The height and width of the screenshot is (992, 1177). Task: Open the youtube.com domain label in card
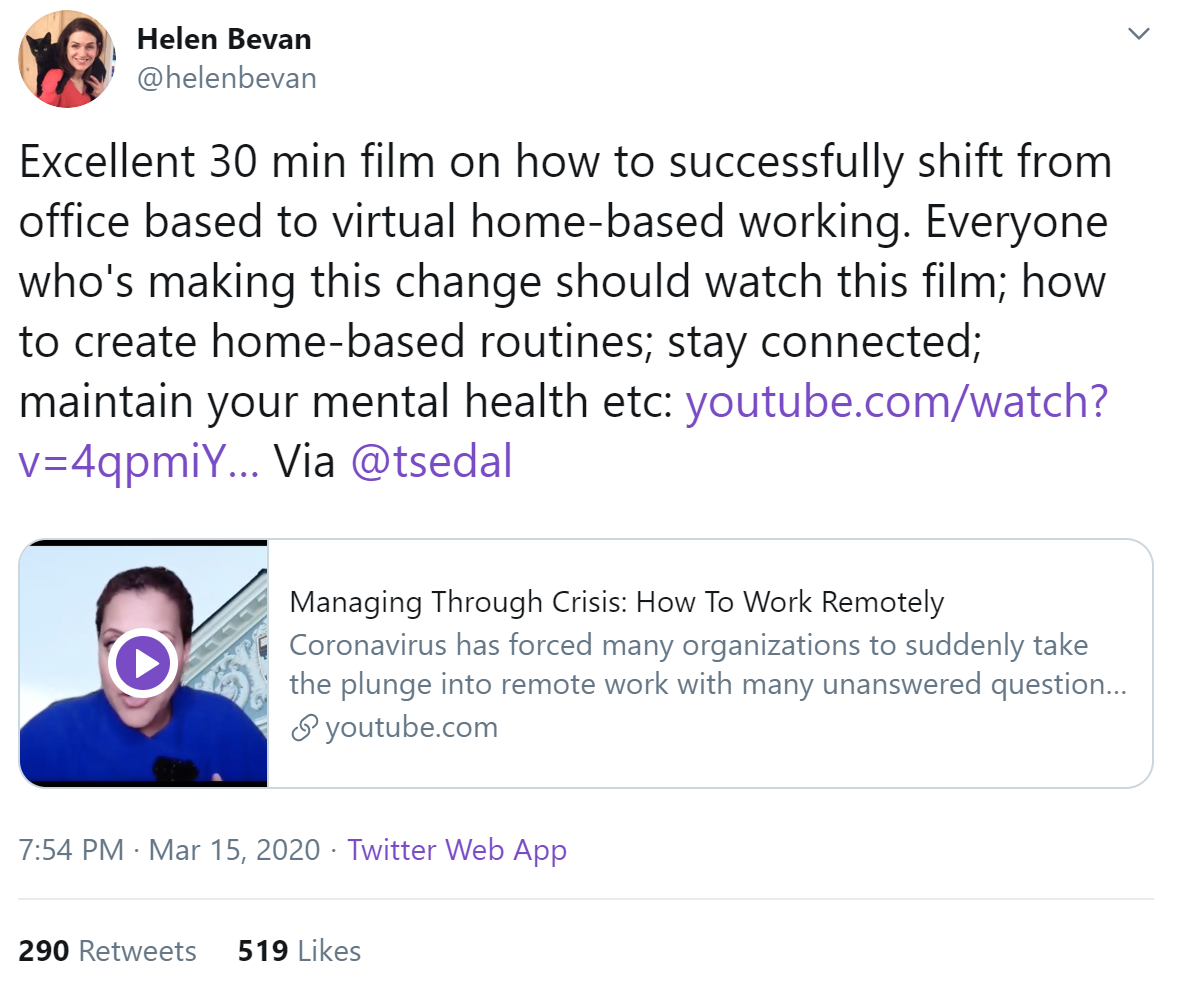[x=411, y=727]
